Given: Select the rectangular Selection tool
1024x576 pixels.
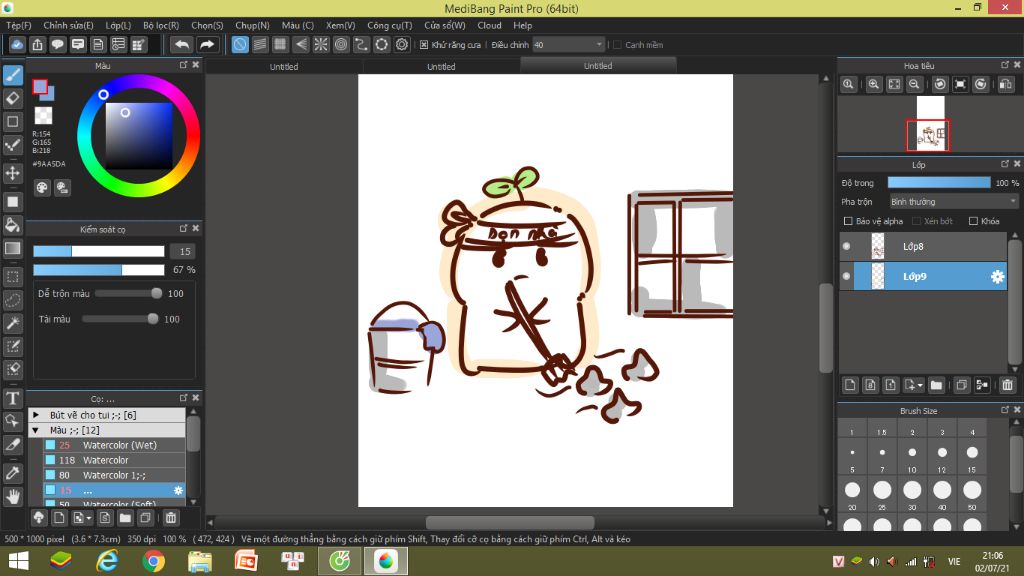Looking at the screenshot, I should click(x=13, y=277).
